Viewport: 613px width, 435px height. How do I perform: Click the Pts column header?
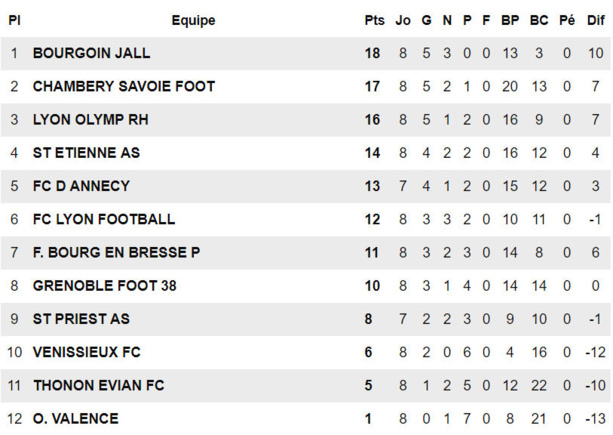pyautogui.click(x=374, y=20)
